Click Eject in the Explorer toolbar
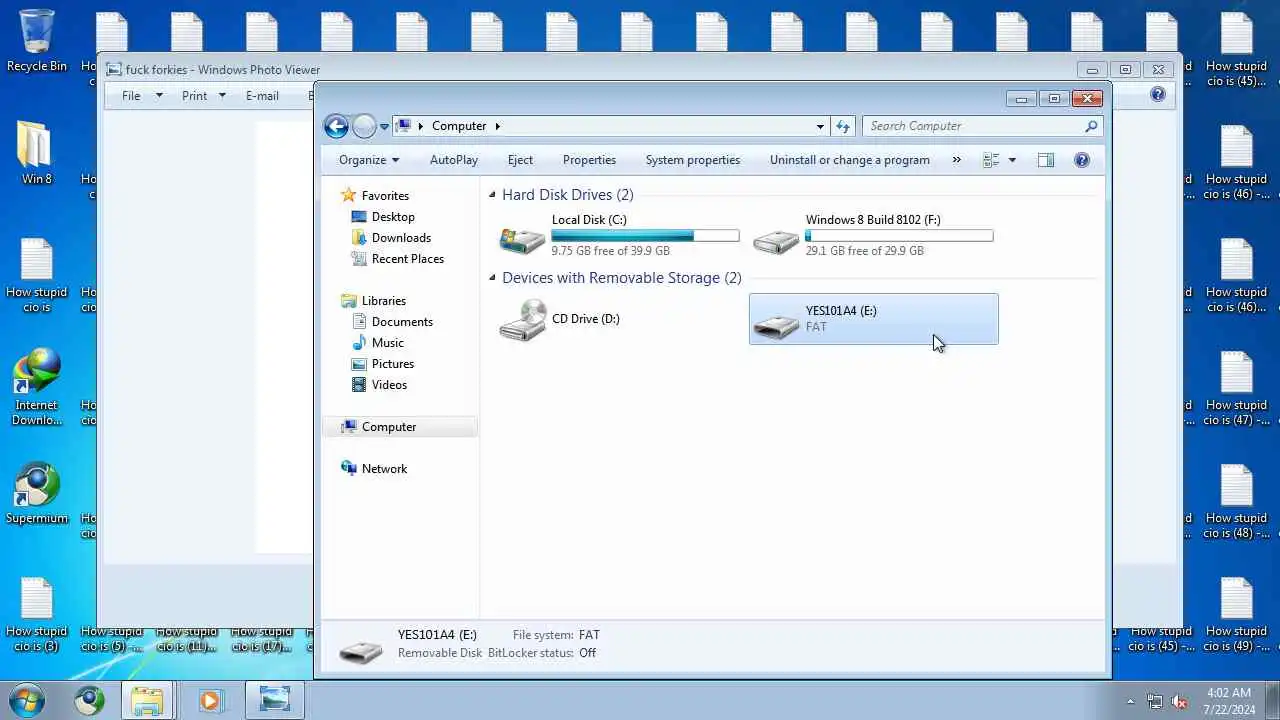This screenshot has height=720, width=1280. 520,160
